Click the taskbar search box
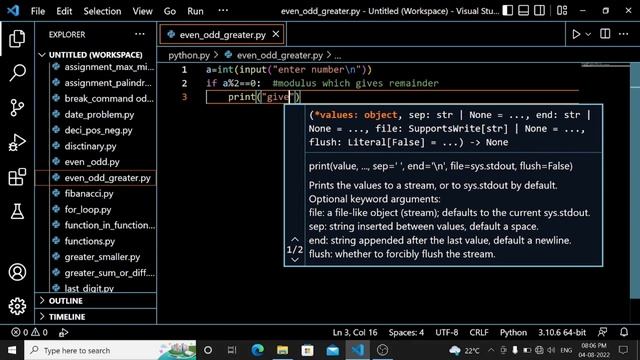 pos(110,350)
